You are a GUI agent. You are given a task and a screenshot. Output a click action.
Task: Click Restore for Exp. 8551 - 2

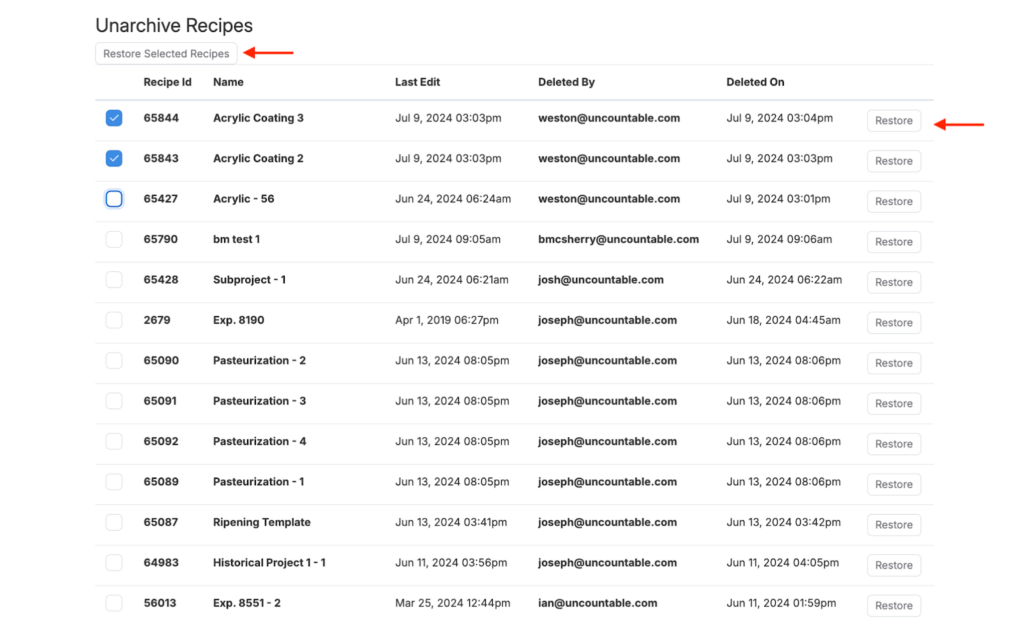(x=893, y=605)
